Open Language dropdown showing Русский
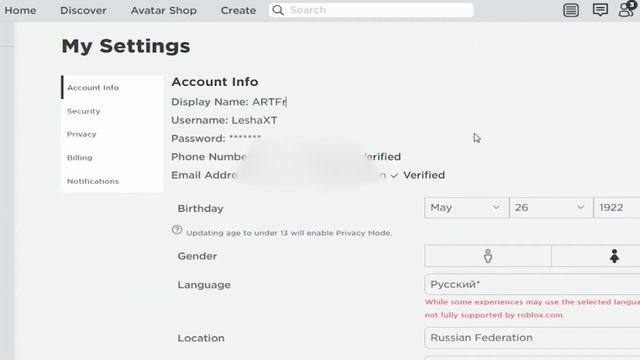 point(532,284)
